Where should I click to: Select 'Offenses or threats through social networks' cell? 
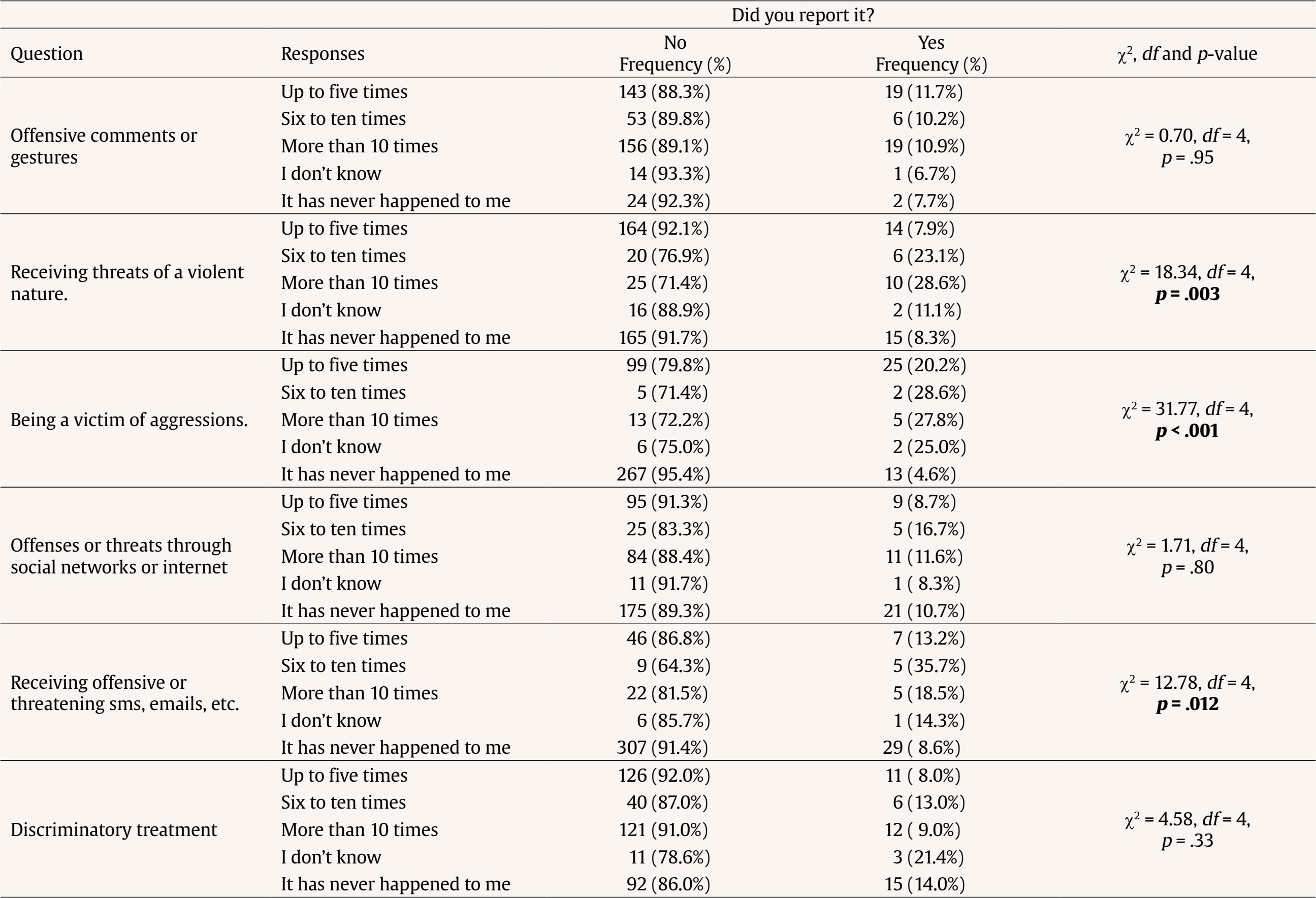120,556
